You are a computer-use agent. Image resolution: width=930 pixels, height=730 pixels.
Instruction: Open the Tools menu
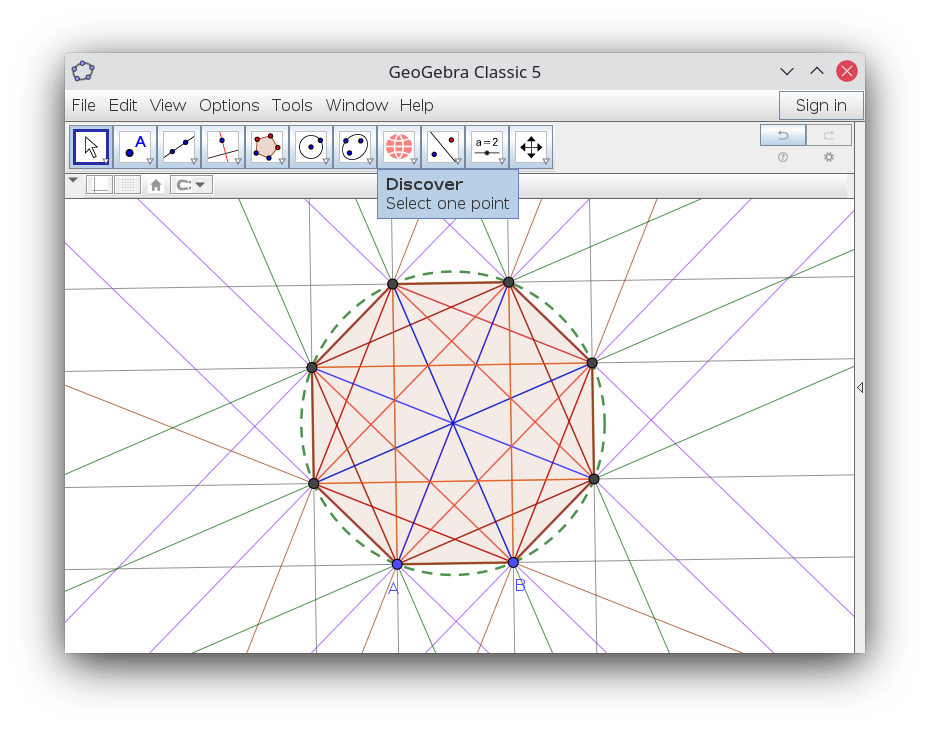292,106
